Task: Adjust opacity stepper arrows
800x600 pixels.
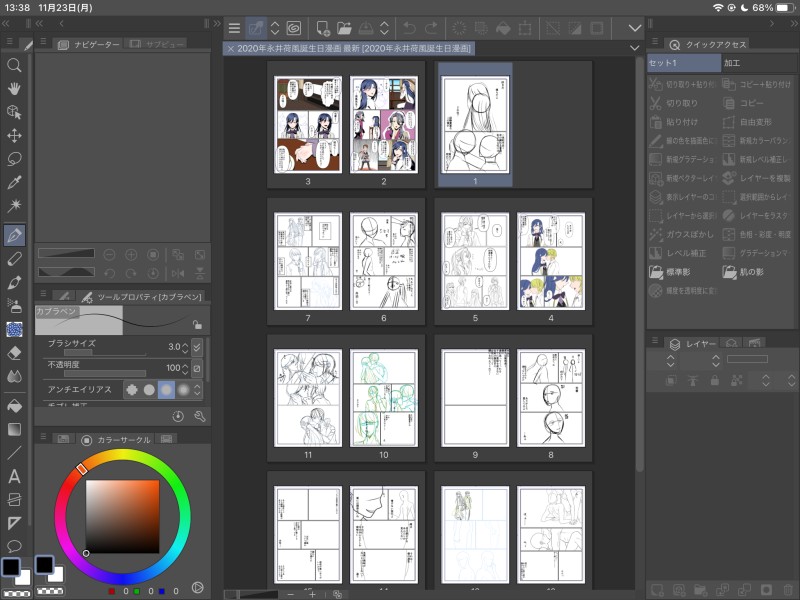Action: pyautogui.click(x=185, y=367)
